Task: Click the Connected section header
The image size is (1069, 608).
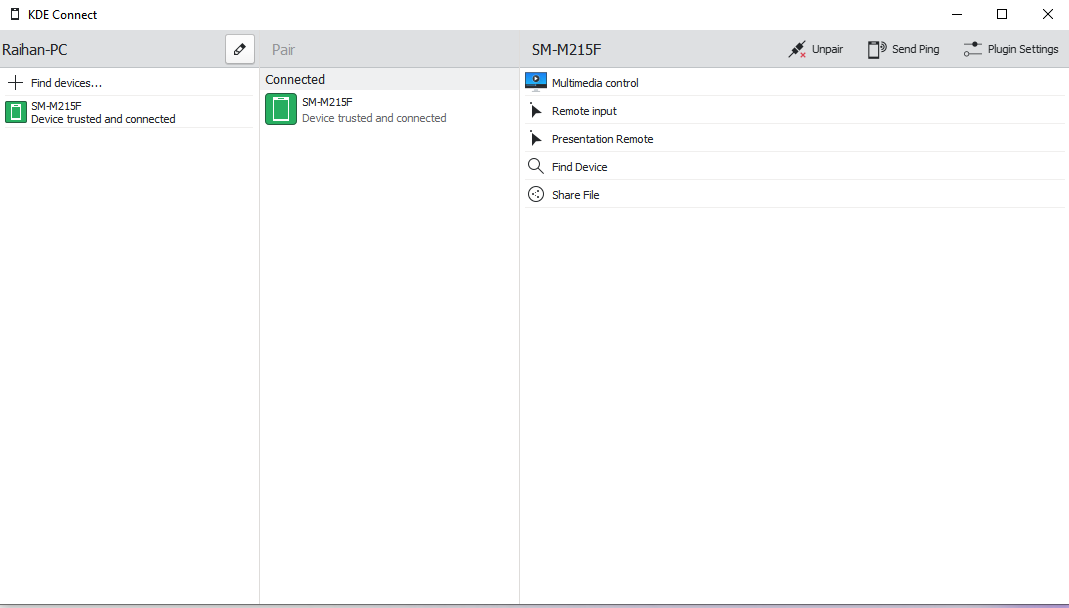Action: coord(389,79)
